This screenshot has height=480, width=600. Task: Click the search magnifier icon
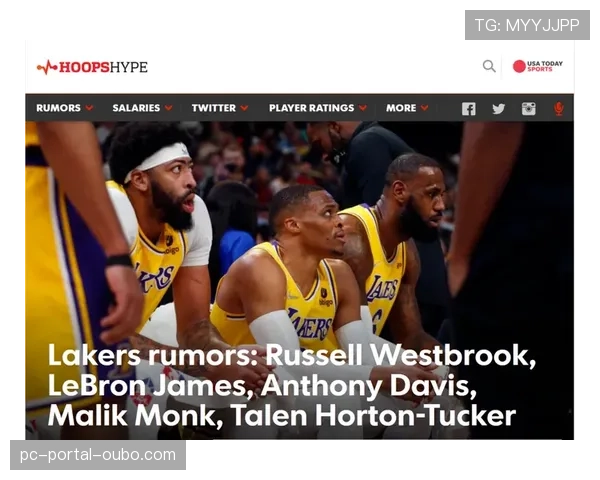pyautogui.click(x=489, y=66)
